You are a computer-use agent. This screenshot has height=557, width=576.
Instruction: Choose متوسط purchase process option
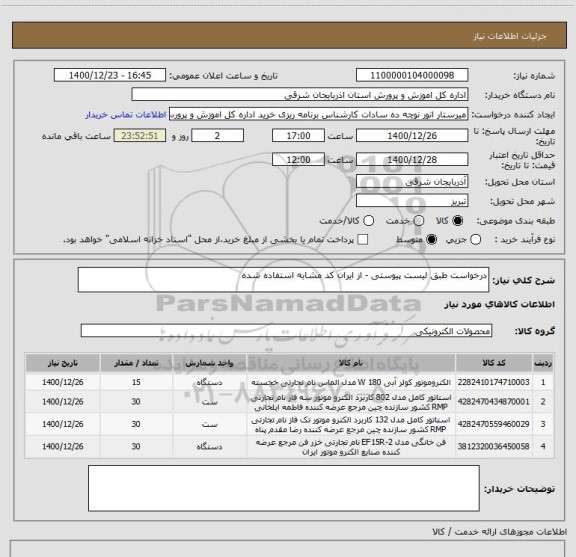click(x=432, y=240)
